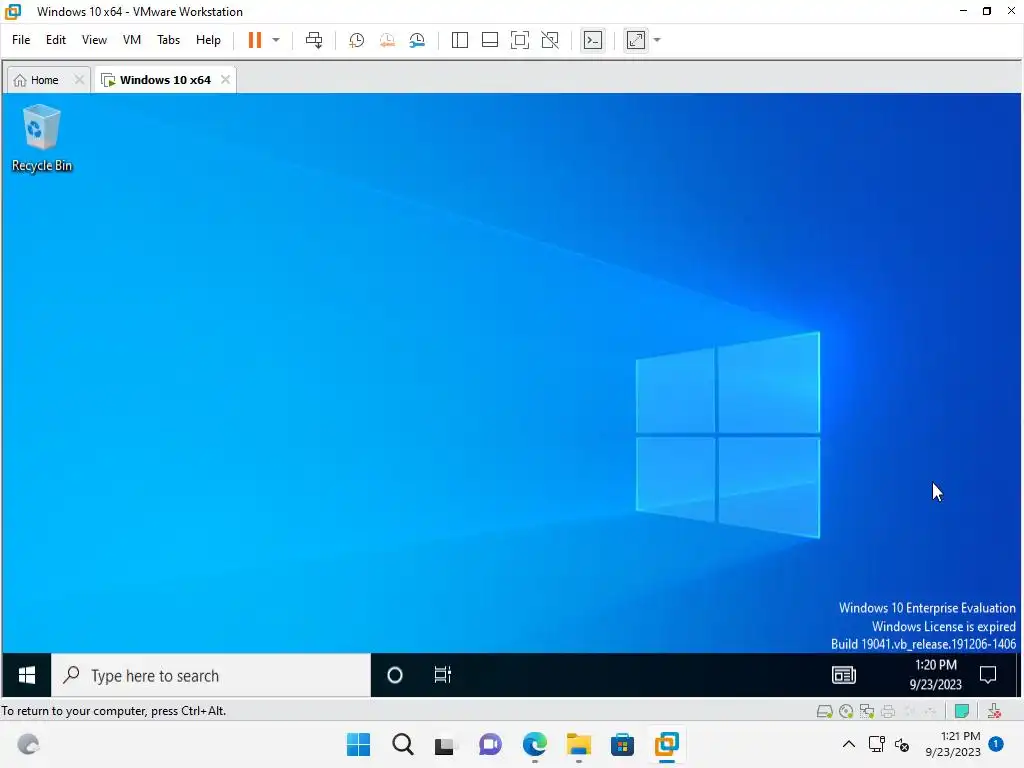Click the host network tray icon
This screenshot has width=1024, height=768.
876,744
